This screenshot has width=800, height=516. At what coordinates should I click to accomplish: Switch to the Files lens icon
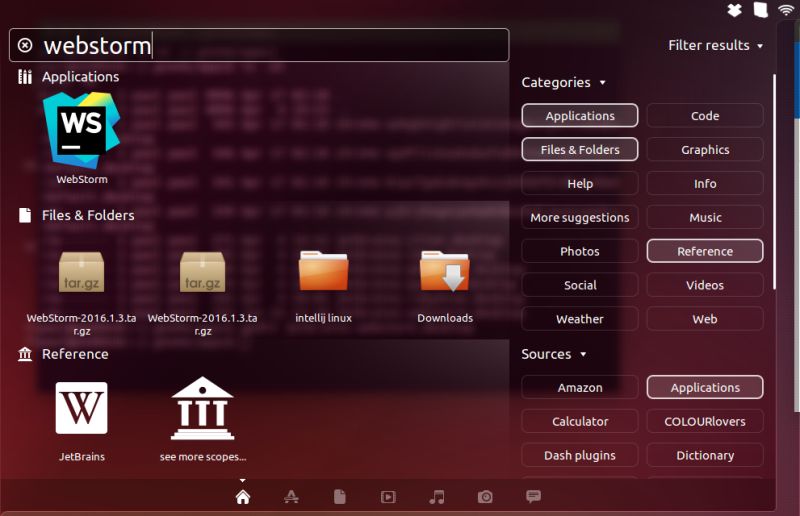pyautogui.click(x=340, y=497)
